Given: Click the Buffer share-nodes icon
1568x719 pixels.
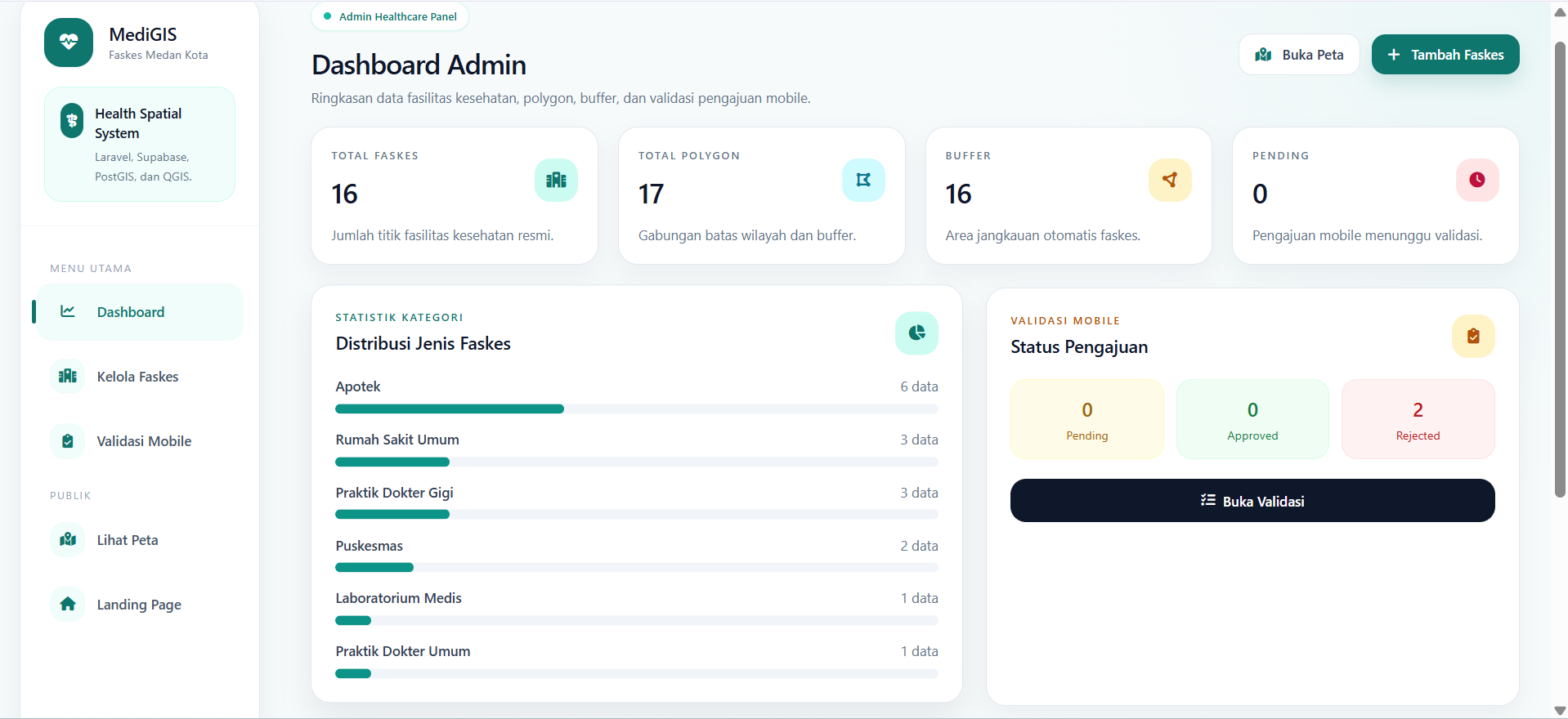Looking at the screenshot, I should pyautogui.click(x=1170, y=180).
